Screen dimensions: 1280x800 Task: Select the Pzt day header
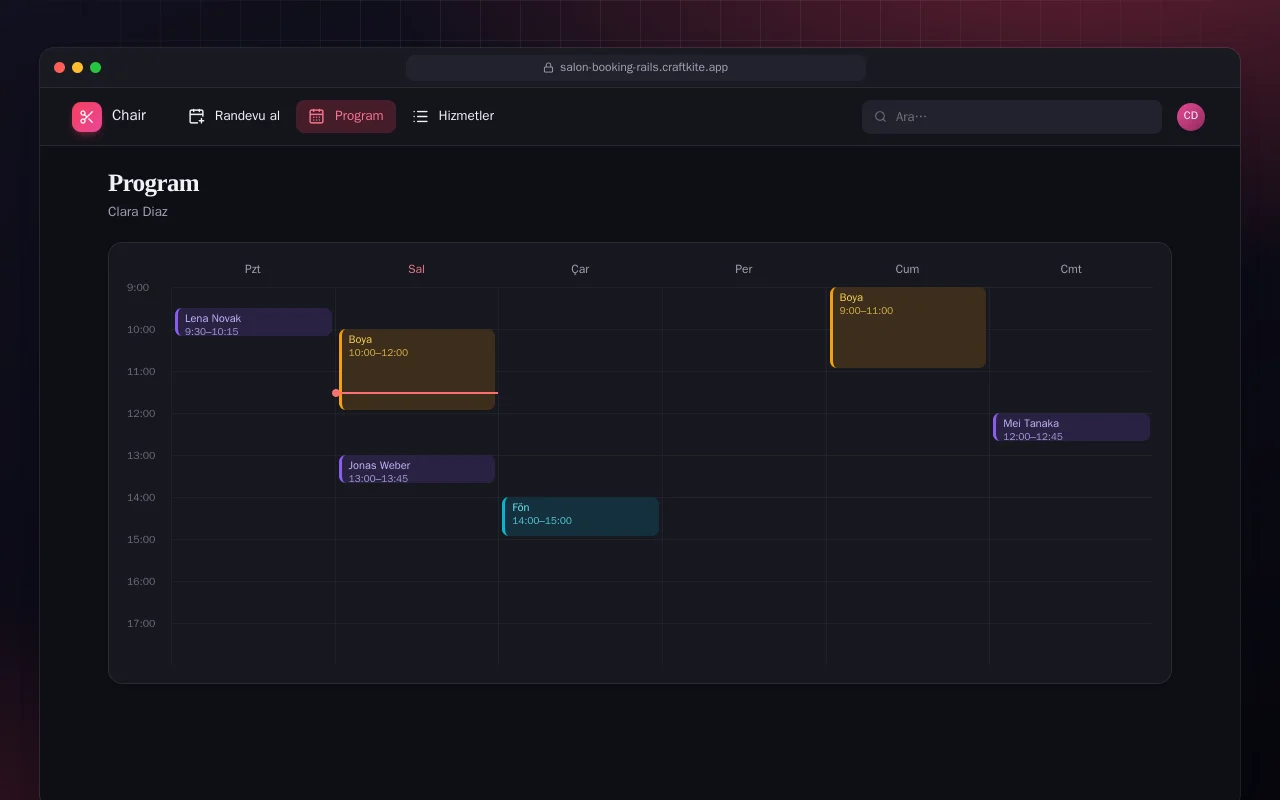[253, 269]
